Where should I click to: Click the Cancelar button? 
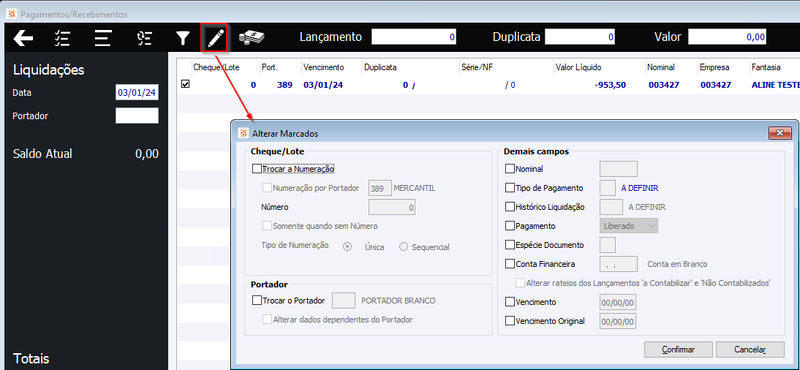750,350
